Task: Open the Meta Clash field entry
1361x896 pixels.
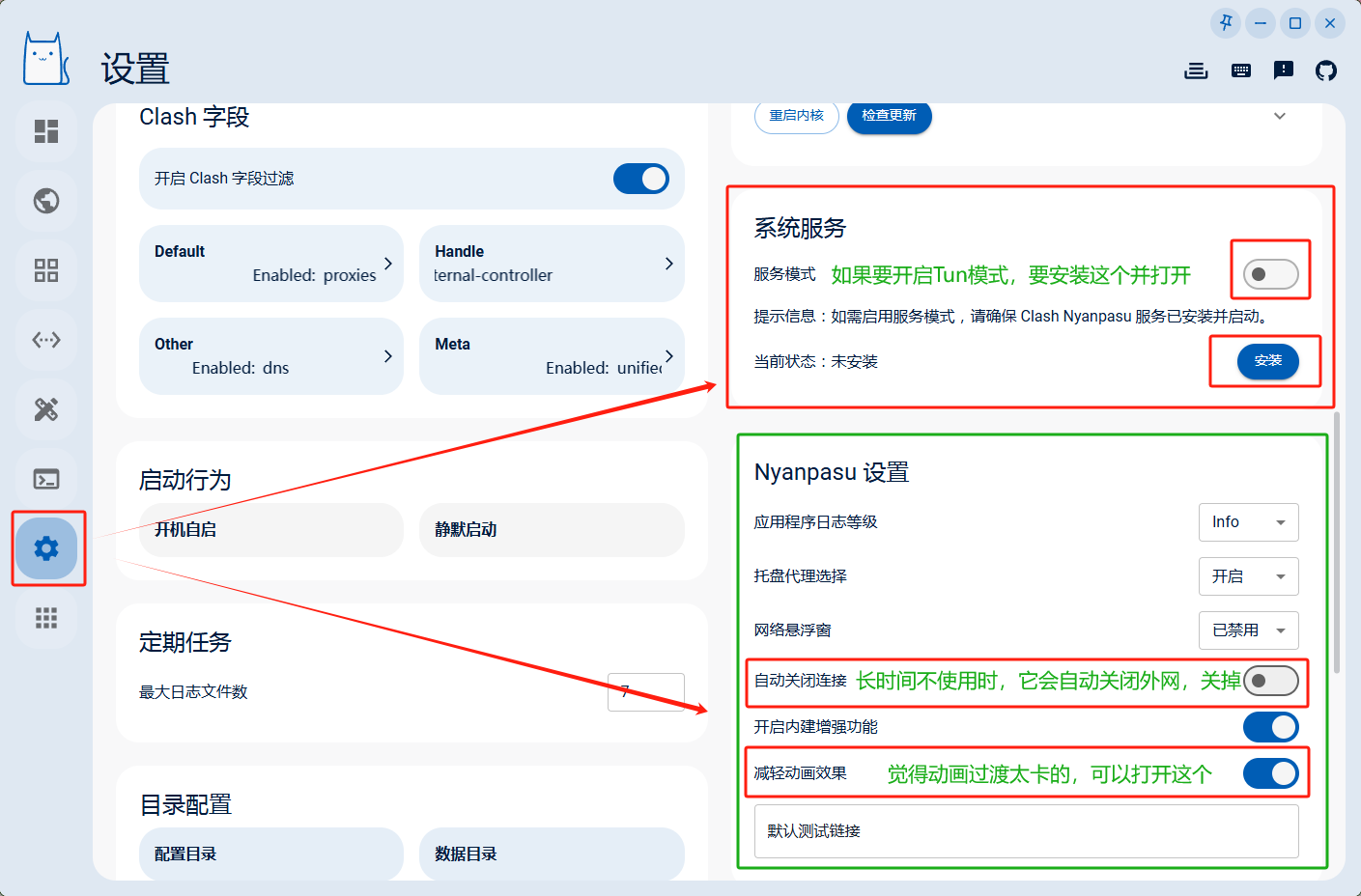Action: coord(552,356)
